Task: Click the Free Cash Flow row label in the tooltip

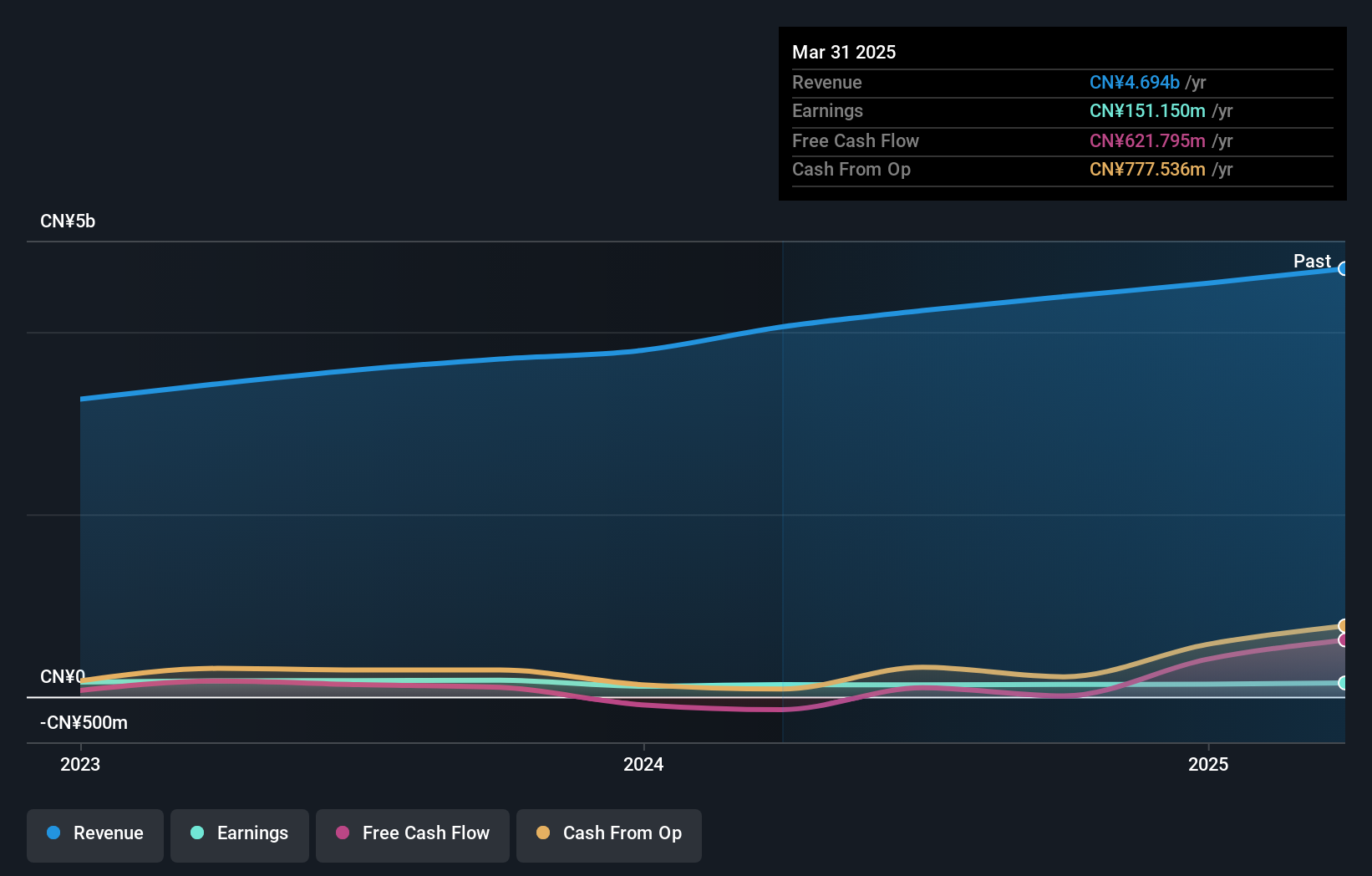Action: click(856, 140)
